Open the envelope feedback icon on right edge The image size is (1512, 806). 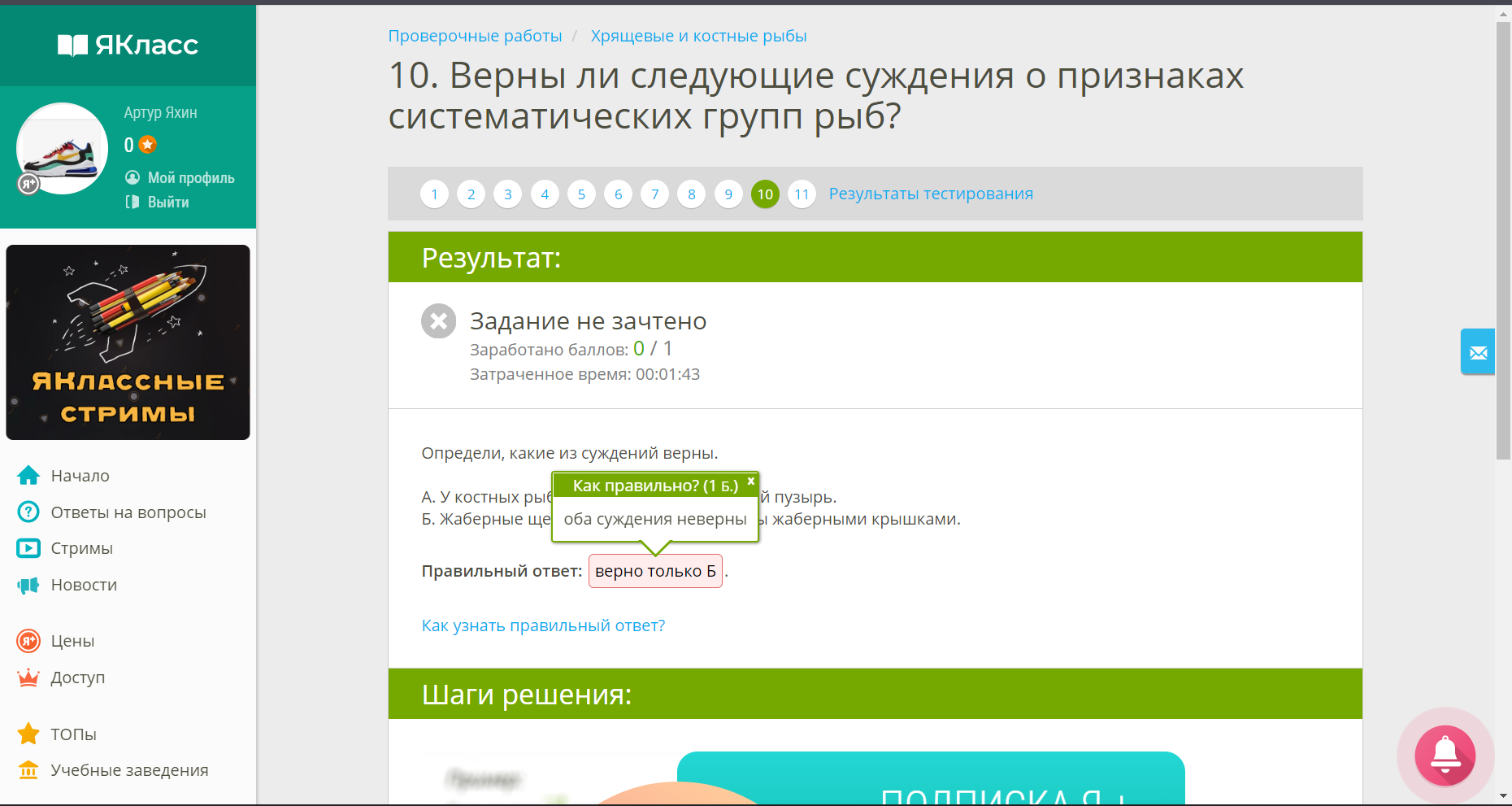(x=1478, y=351)
